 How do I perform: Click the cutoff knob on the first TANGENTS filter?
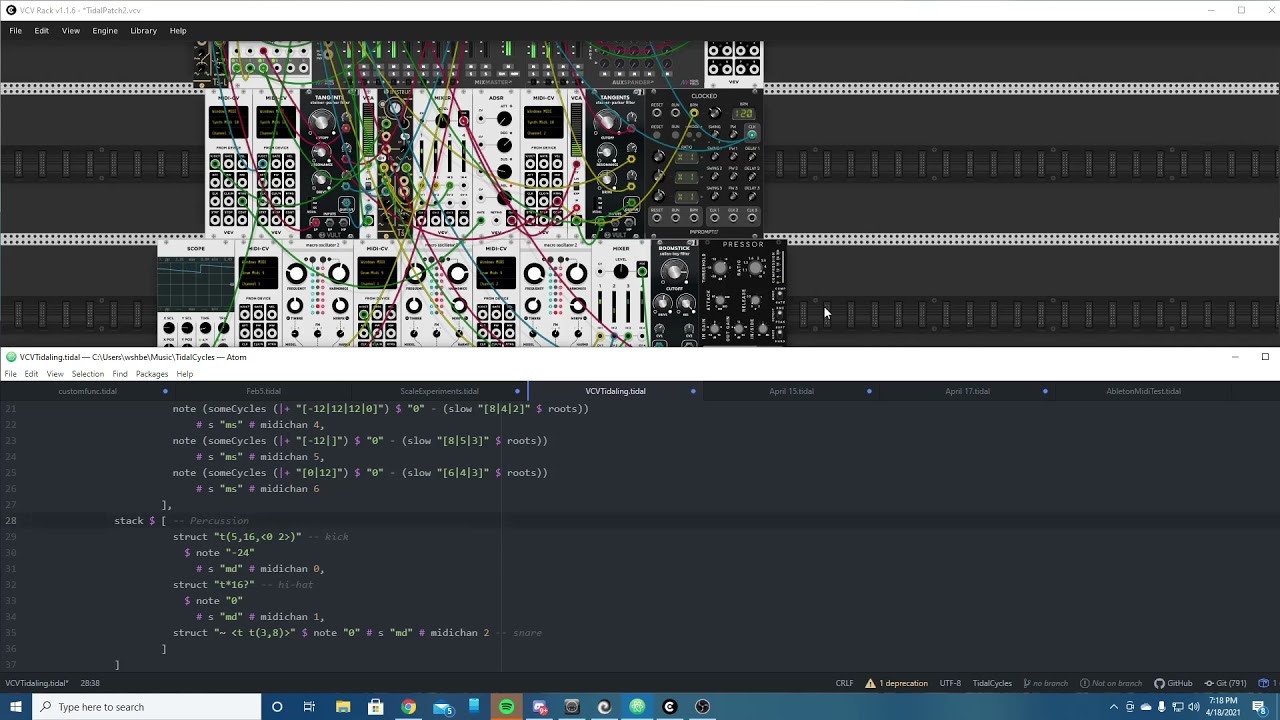pyautogui.click(x=320, y=122)
